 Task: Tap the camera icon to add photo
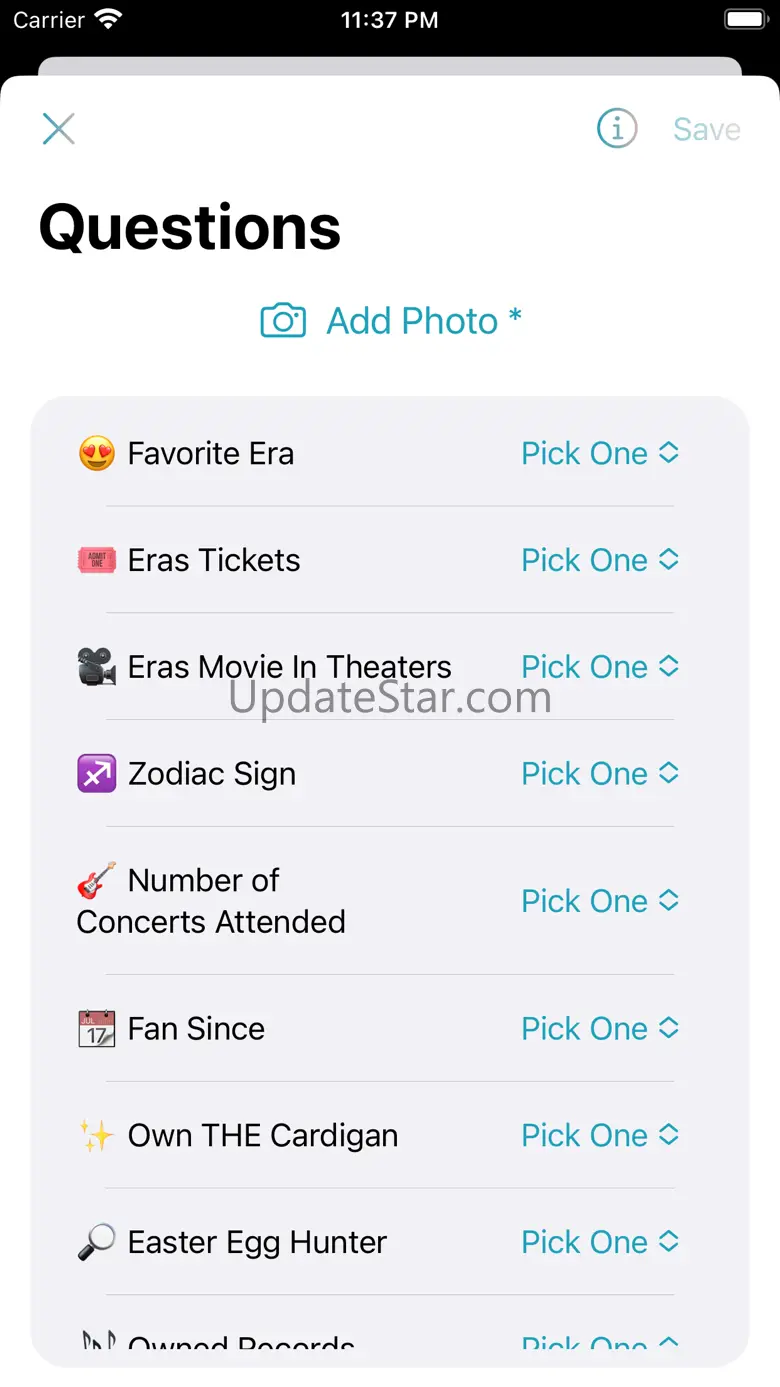[x=283, y=321]
